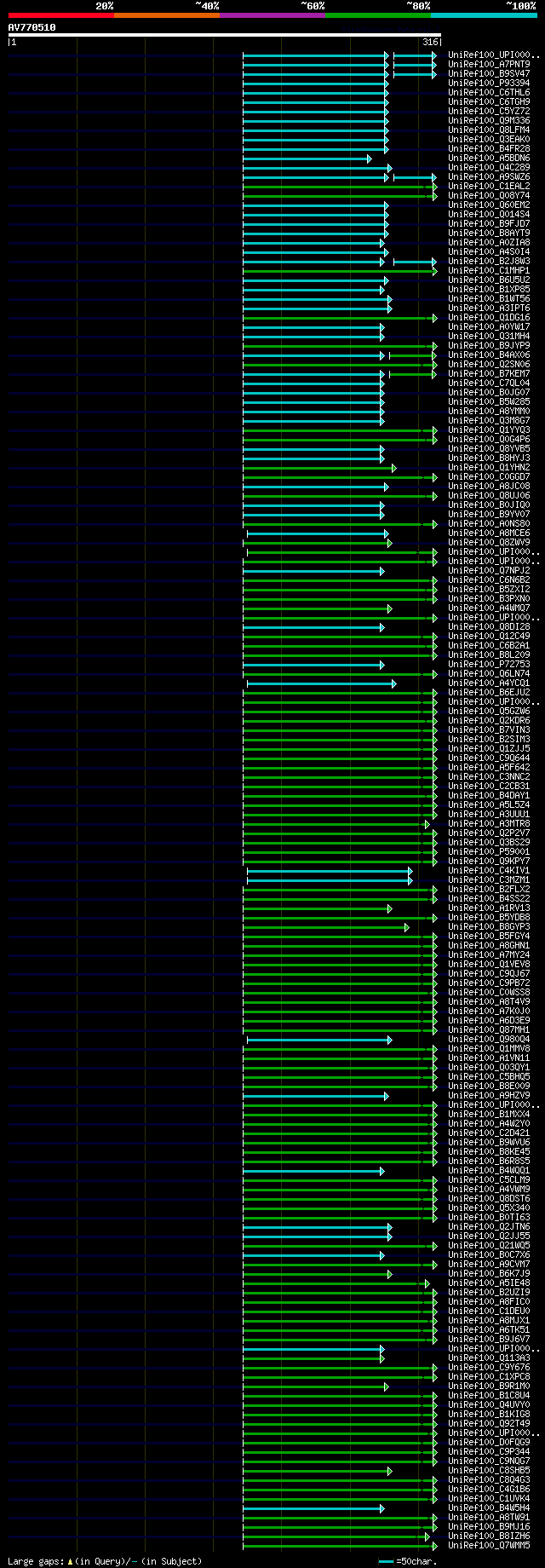Select label UniRef100_Q5GZW6
The width and height of the screenshot is (545, 1568).
(489, 712)
